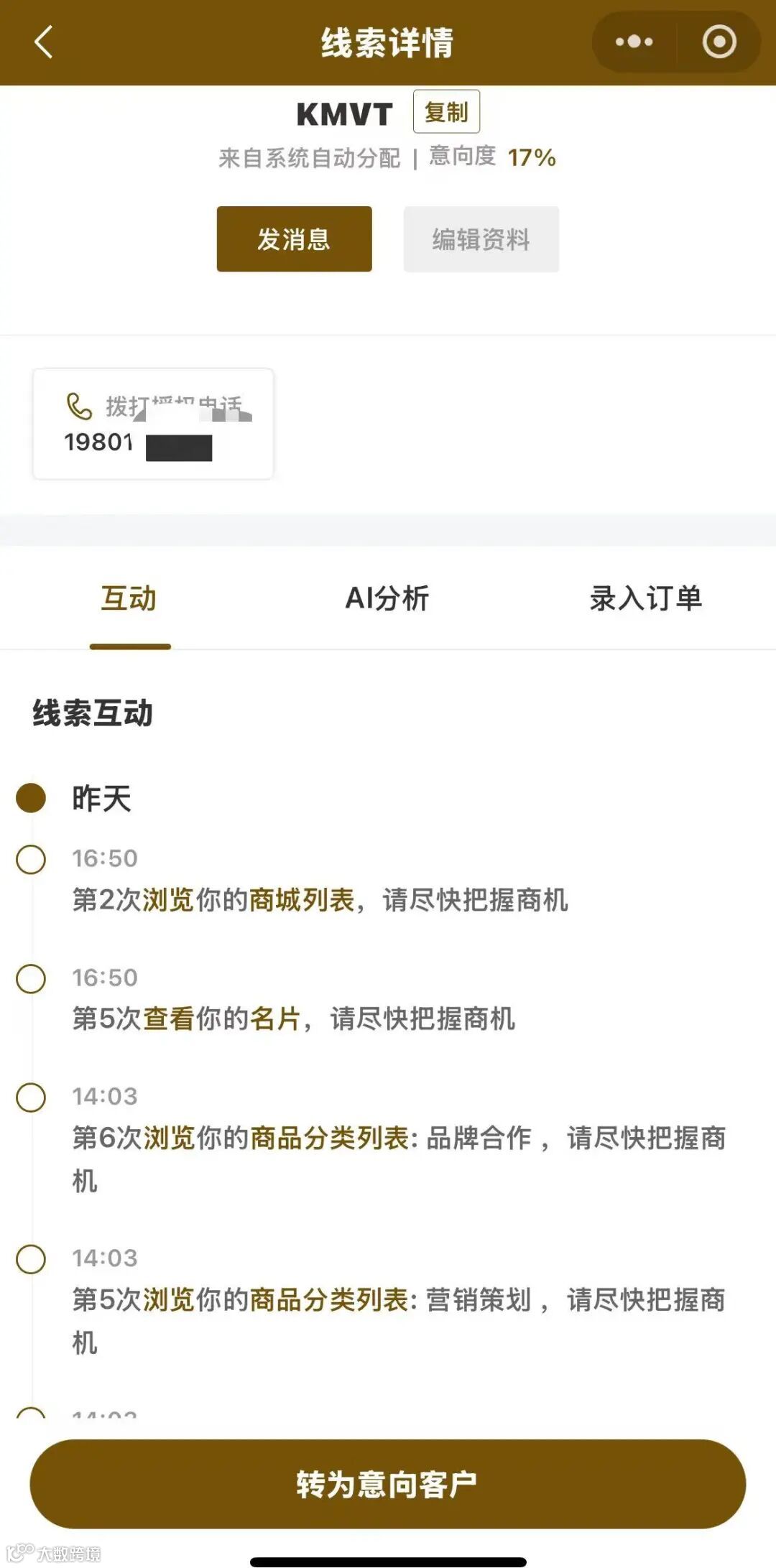Switch to the AI分析 tab
The width and height of the screenshot is (776, 1568).
(387, 598)
